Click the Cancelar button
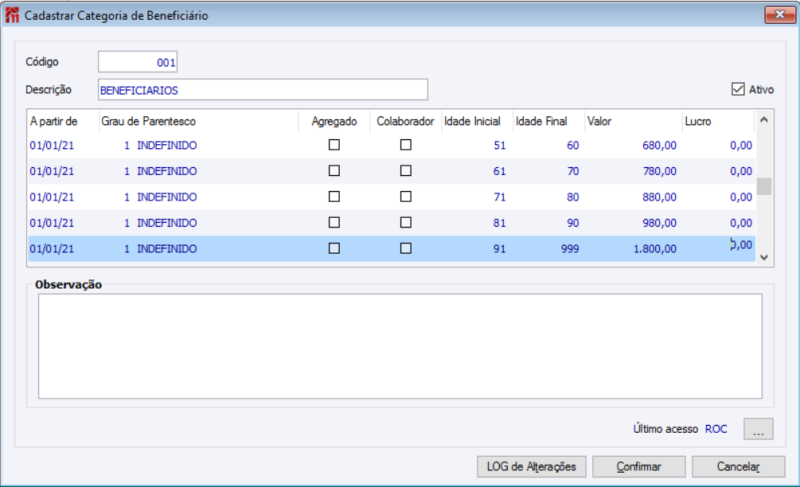Image resolution: width=800 pixels, height=487 pixels. (738, 467)
